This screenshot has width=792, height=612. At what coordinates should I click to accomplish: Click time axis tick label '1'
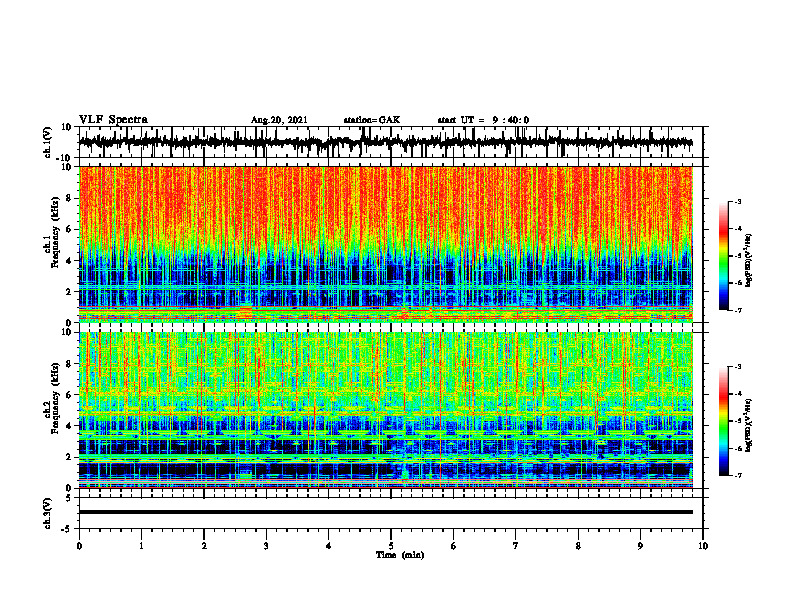point(141,546)
